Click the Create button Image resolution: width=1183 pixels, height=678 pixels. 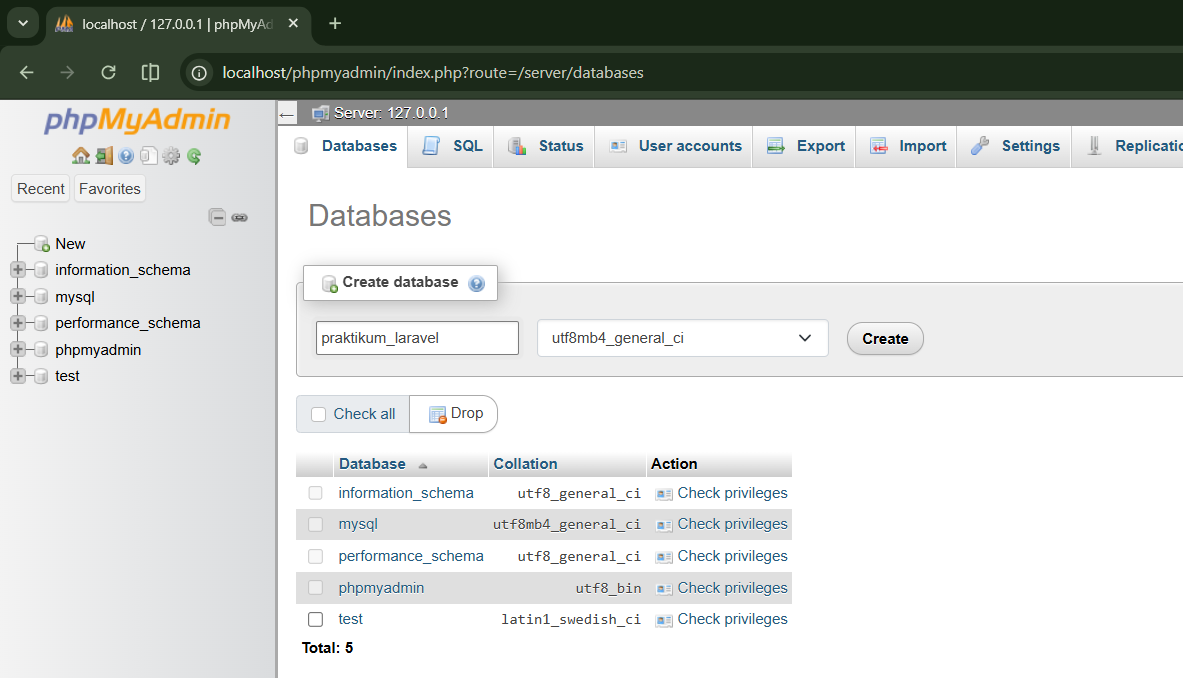pyautogui.click(x=885, y=339)
